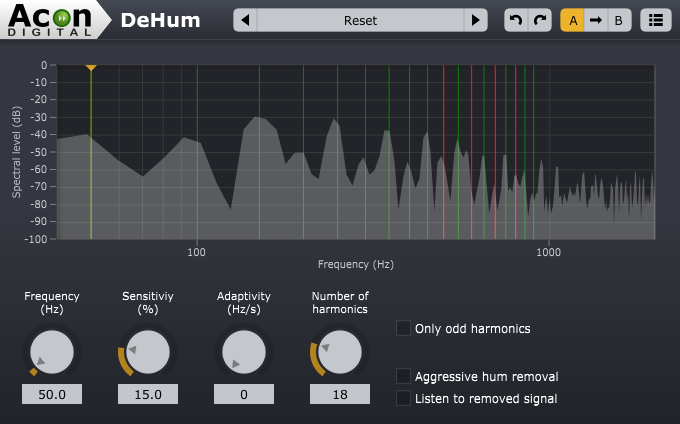Click the Acon Digital logo
Image resolution: width=680 pixels, height=424 pixels.
[50, 19]
